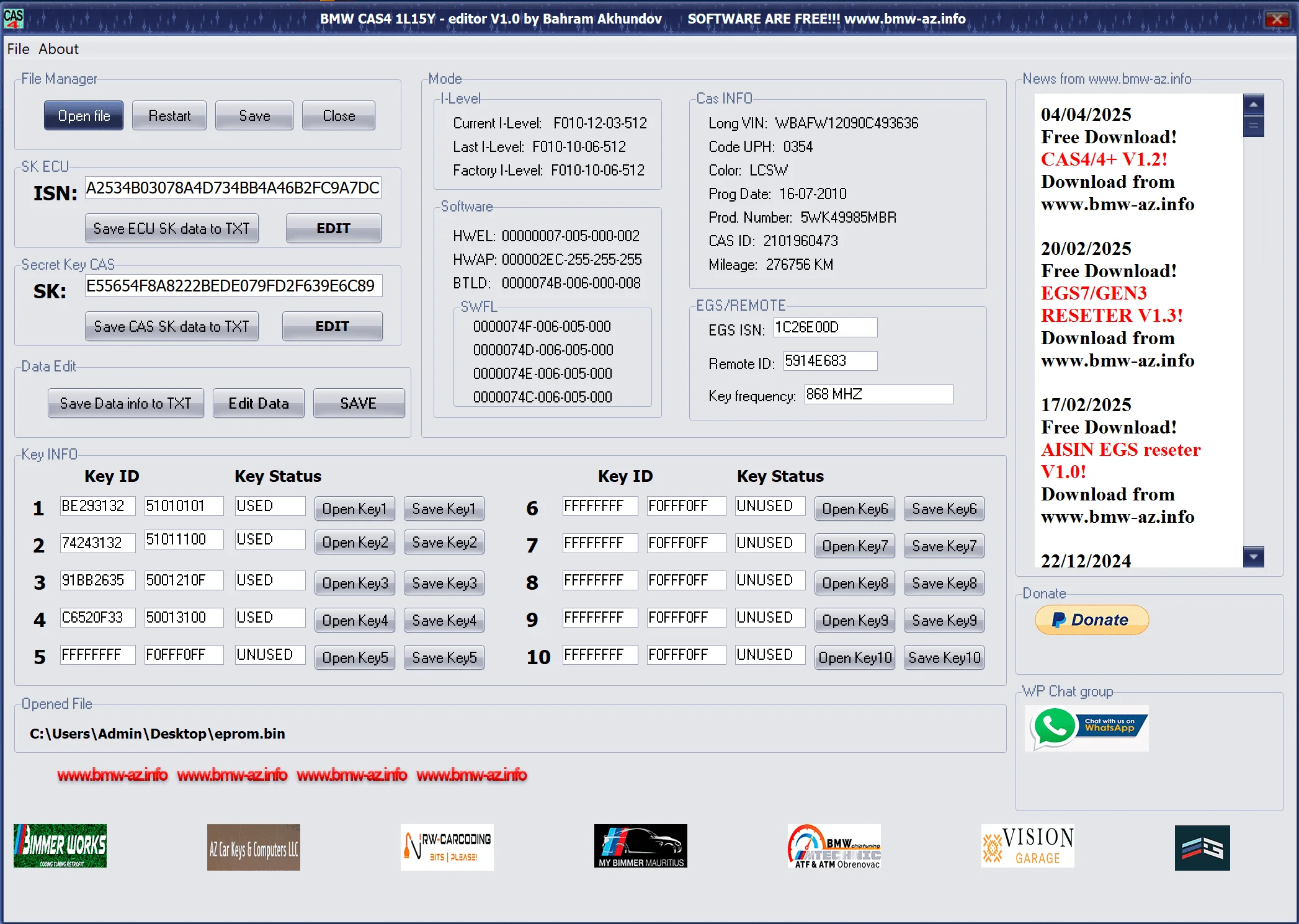
Task: Click Open Key6 button
Action: click(x=855, y=509)
